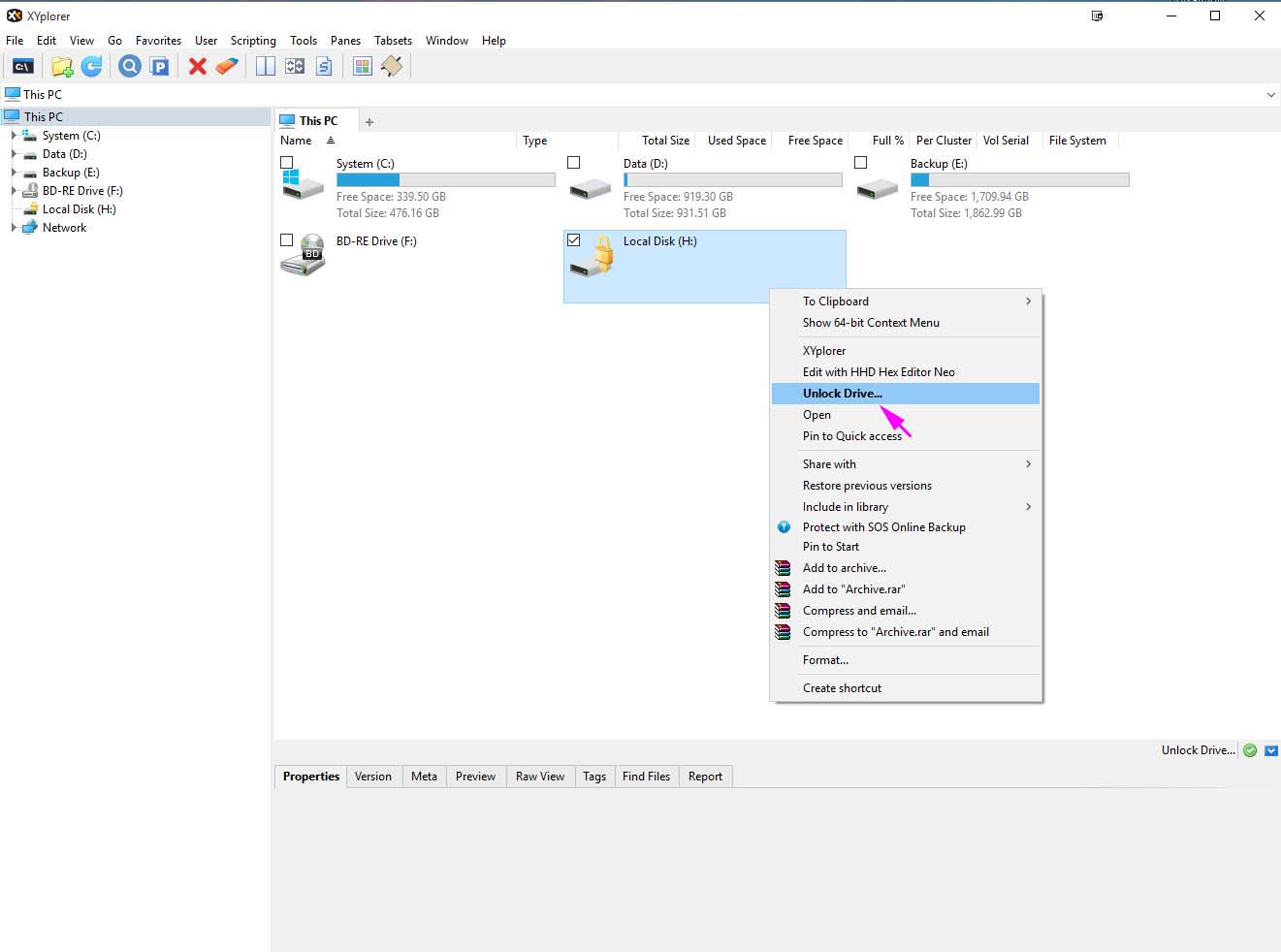The width and height of the screenshot is (1281, 952).
Task: Open the address bar dropdown arrow
Action: click(x=1270, y=95)
